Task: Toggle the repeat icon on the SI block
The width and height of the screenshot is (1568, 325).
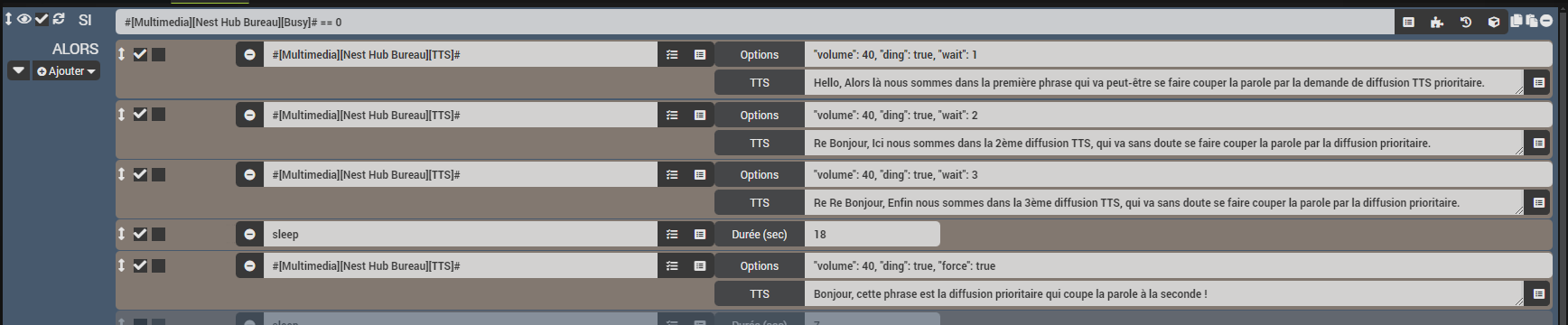Action: point(59,19)
